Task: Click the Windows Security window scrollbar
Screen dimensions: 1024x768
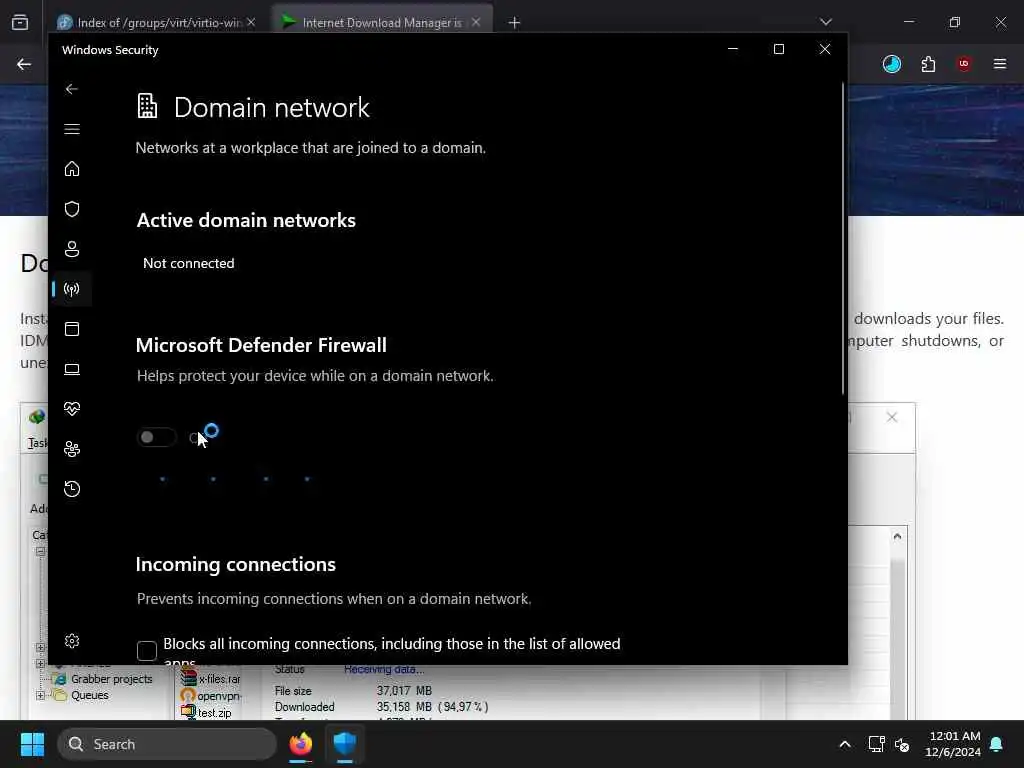Action: tap(843, 238)
